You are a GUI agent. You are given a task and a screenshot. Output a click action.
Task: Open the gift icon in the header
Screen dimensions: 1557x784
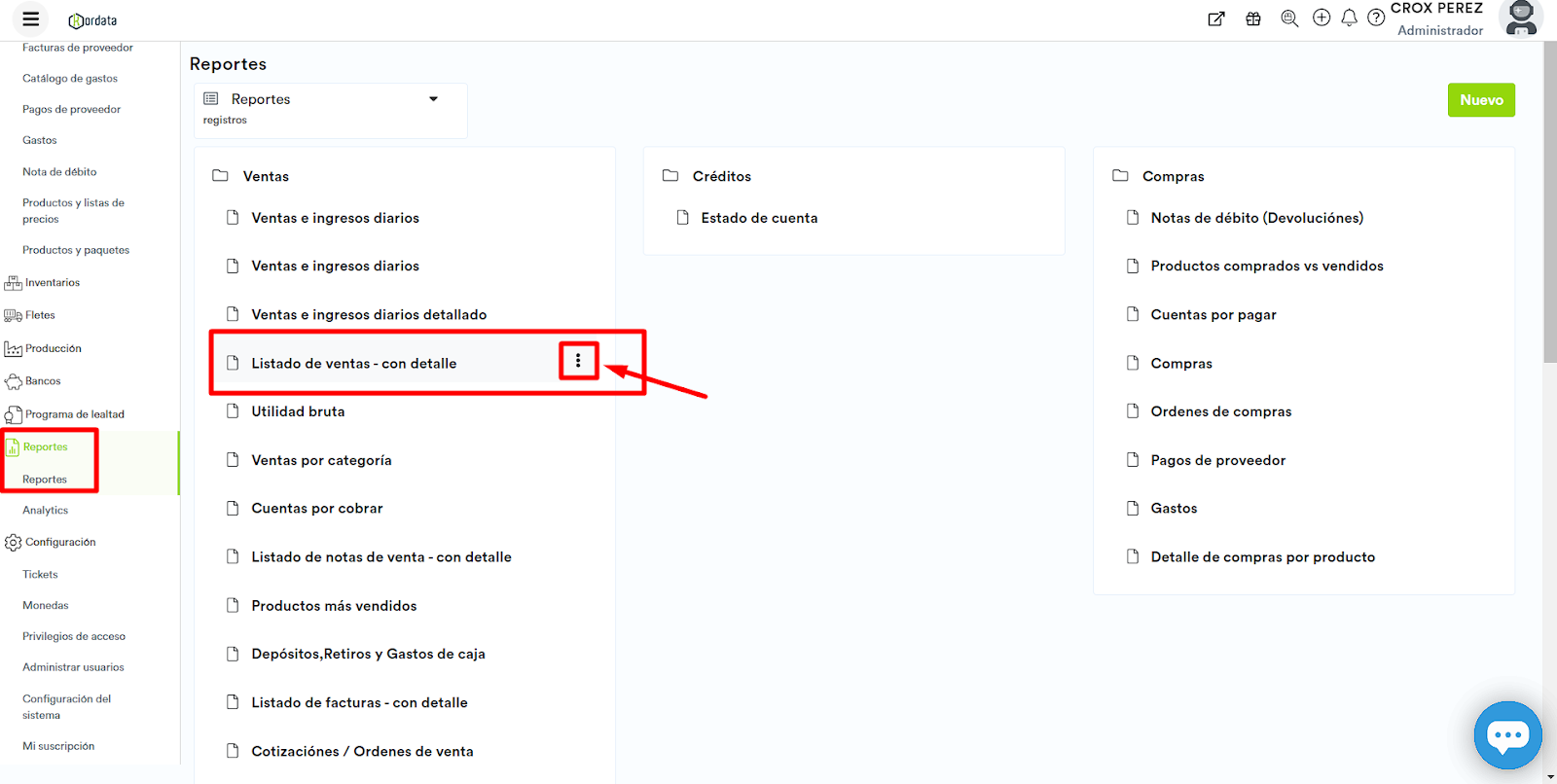point(1253,18)
